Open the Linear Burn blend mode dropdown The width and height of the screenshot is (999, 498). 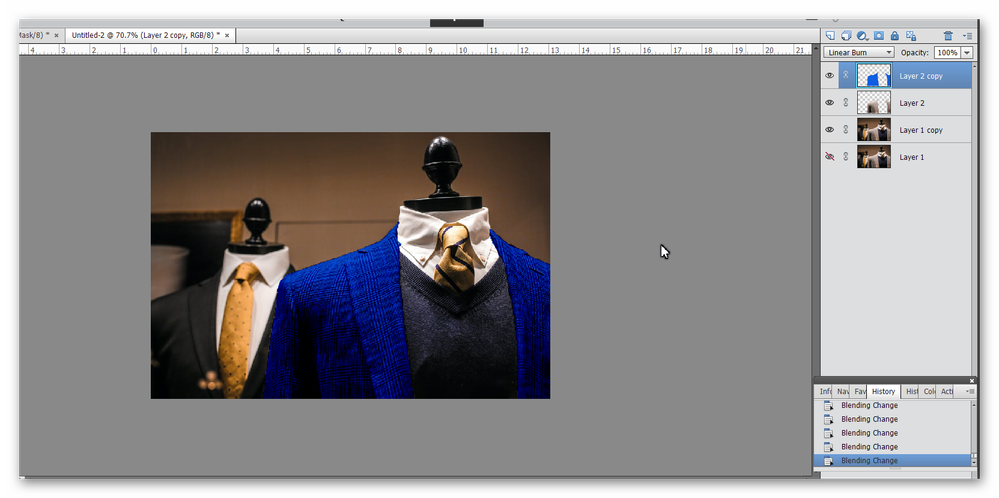[x=859, y=52]
